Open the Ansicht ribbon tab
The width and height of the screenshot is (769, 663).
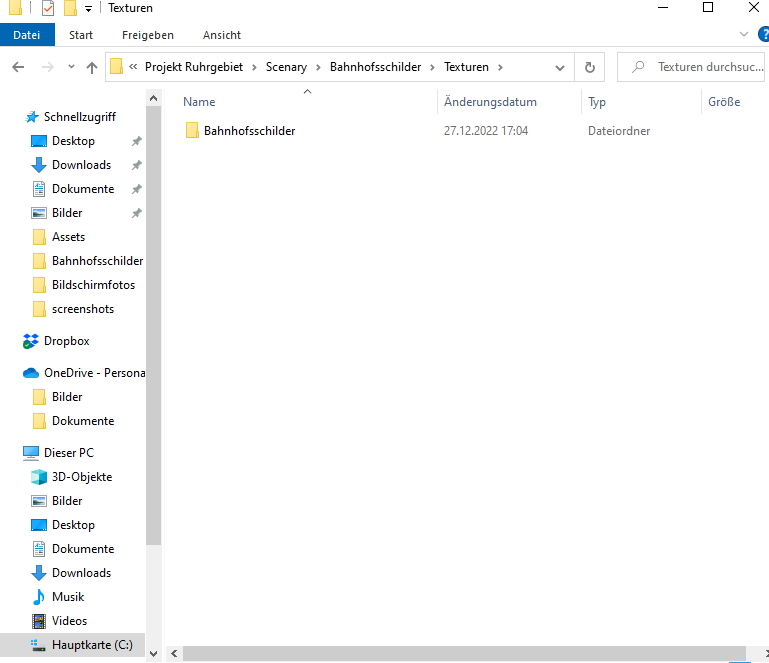222,35
